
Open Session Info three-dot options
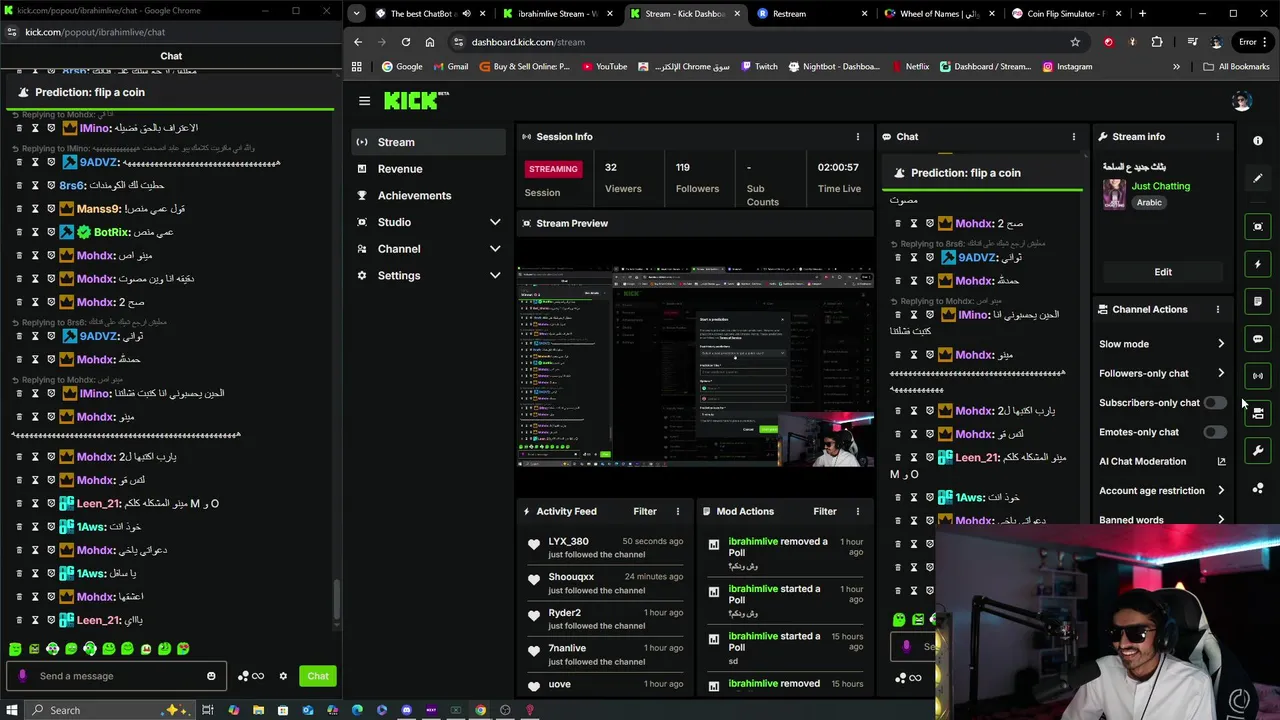point(857,137)
